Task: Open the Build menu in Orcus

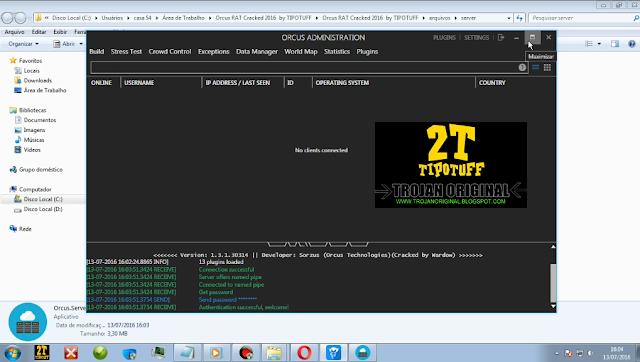Action: tap(96, 51)
